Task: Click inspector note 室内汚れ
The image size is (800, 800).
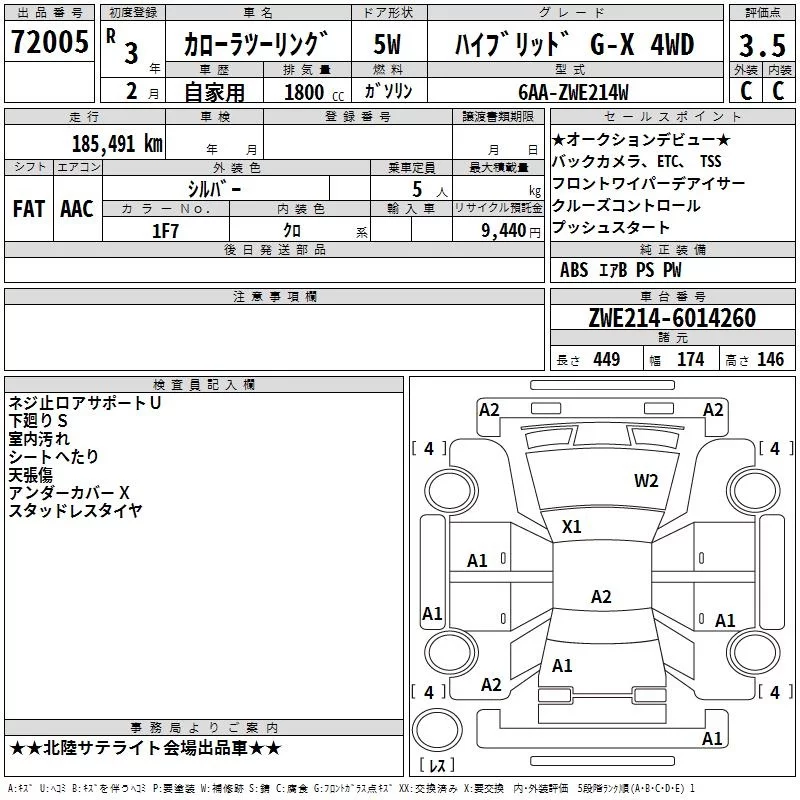Action: 39,439
